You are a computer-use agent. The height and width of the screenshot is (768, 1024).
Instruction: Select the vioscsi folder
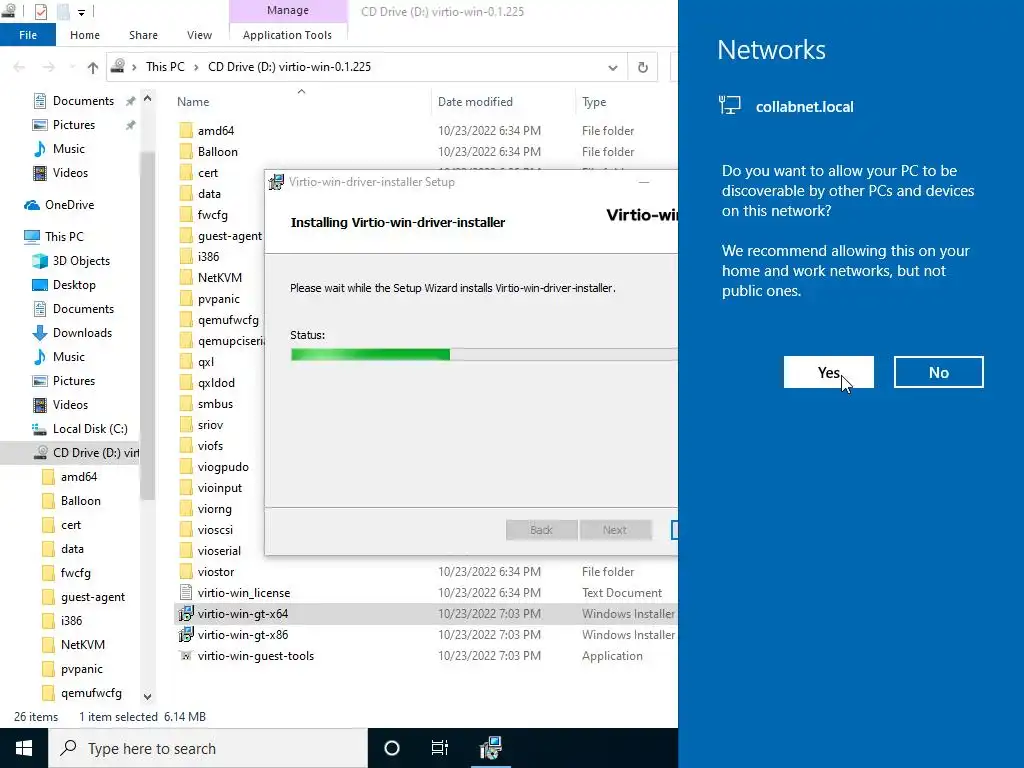215,530
